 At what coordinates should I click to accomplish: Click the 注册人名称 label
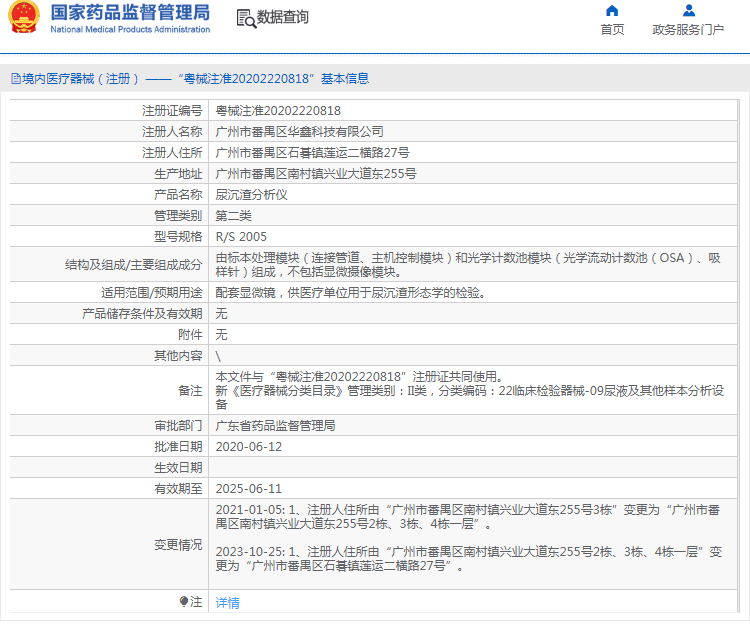coord(172,132)
